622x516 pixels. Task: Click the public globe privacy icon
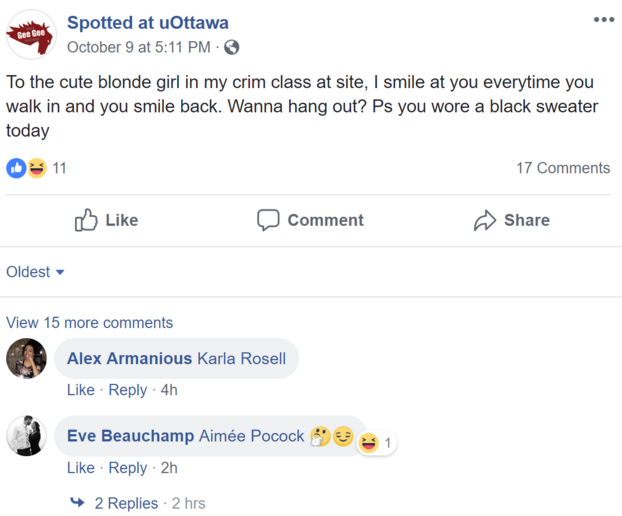pos(232,47)
